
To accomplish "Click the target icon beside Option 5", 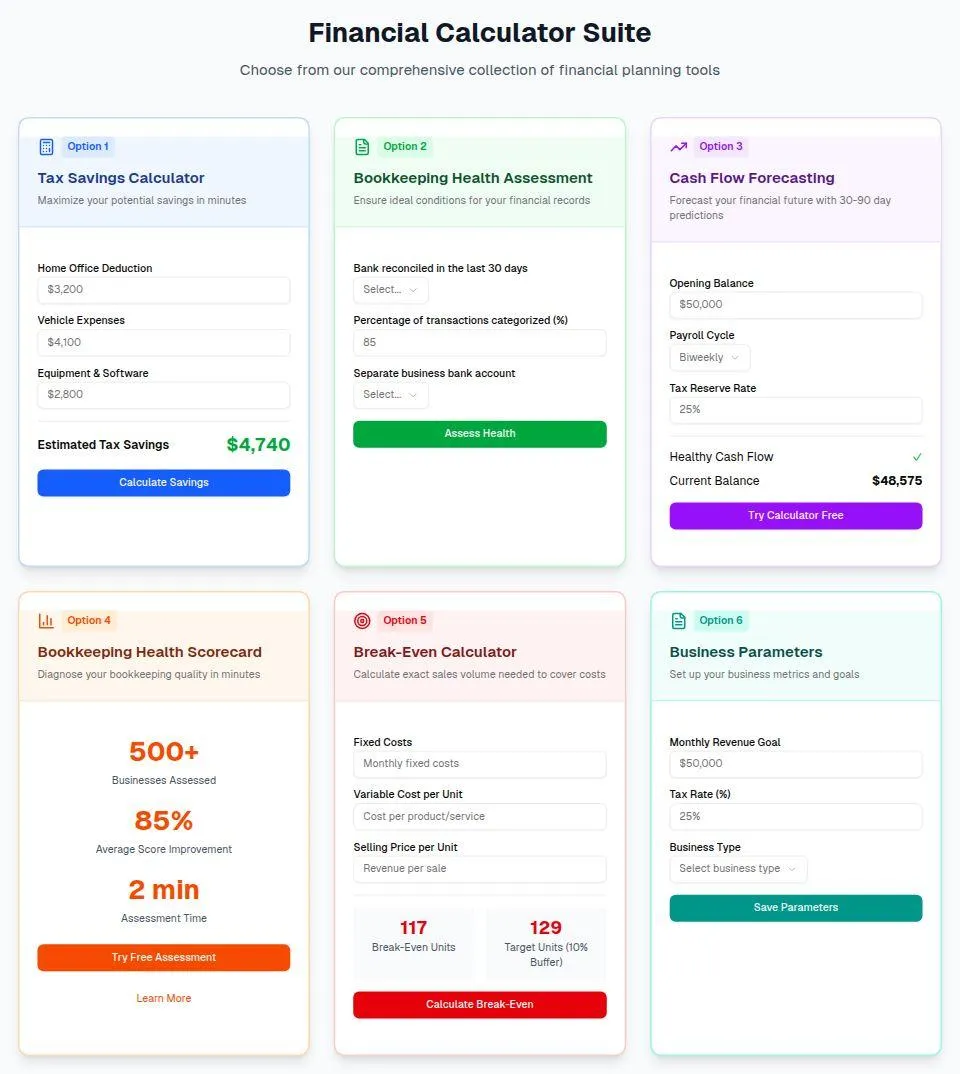I will click(362, 621).
